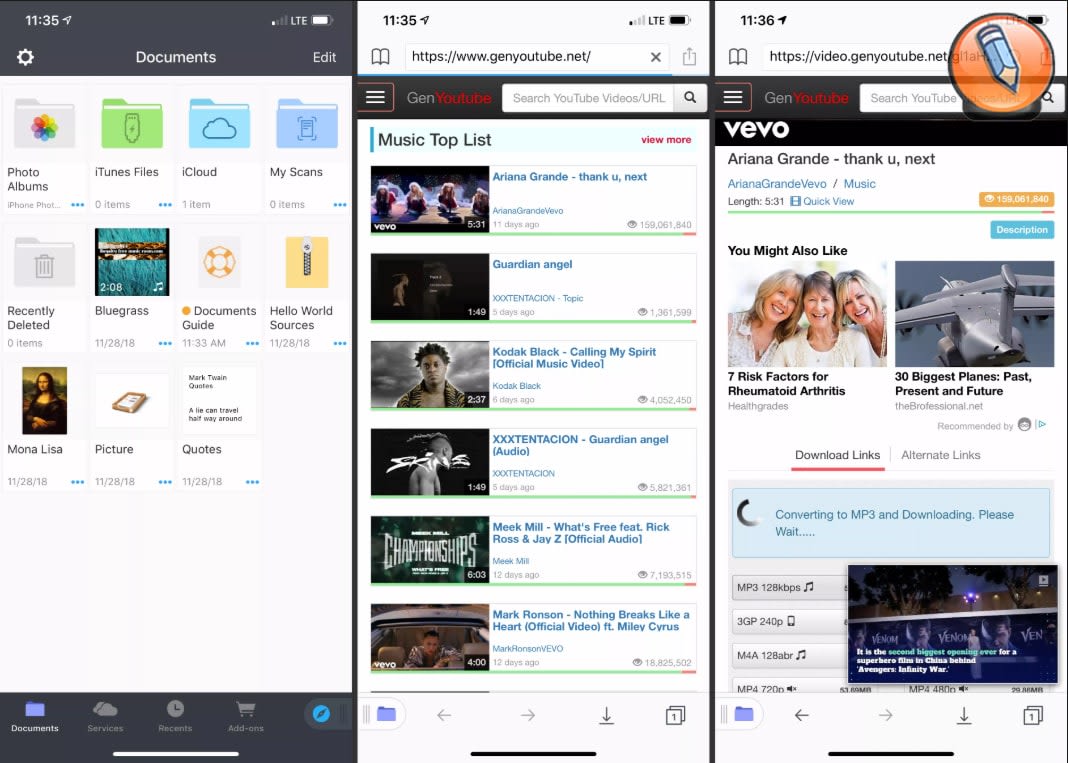The width and height of the screenshot is (1068, 763).
Task: Tap file manager folder icon in middle browser
Action: 386,714
